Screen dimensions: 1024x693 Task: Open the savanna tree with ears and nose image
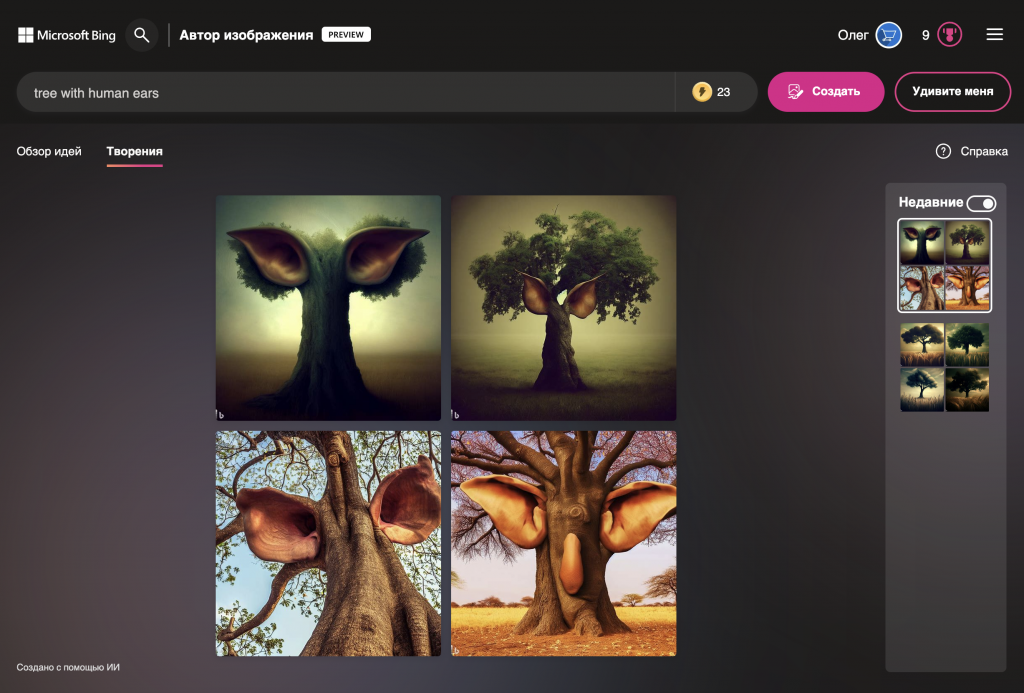(564, 543)
